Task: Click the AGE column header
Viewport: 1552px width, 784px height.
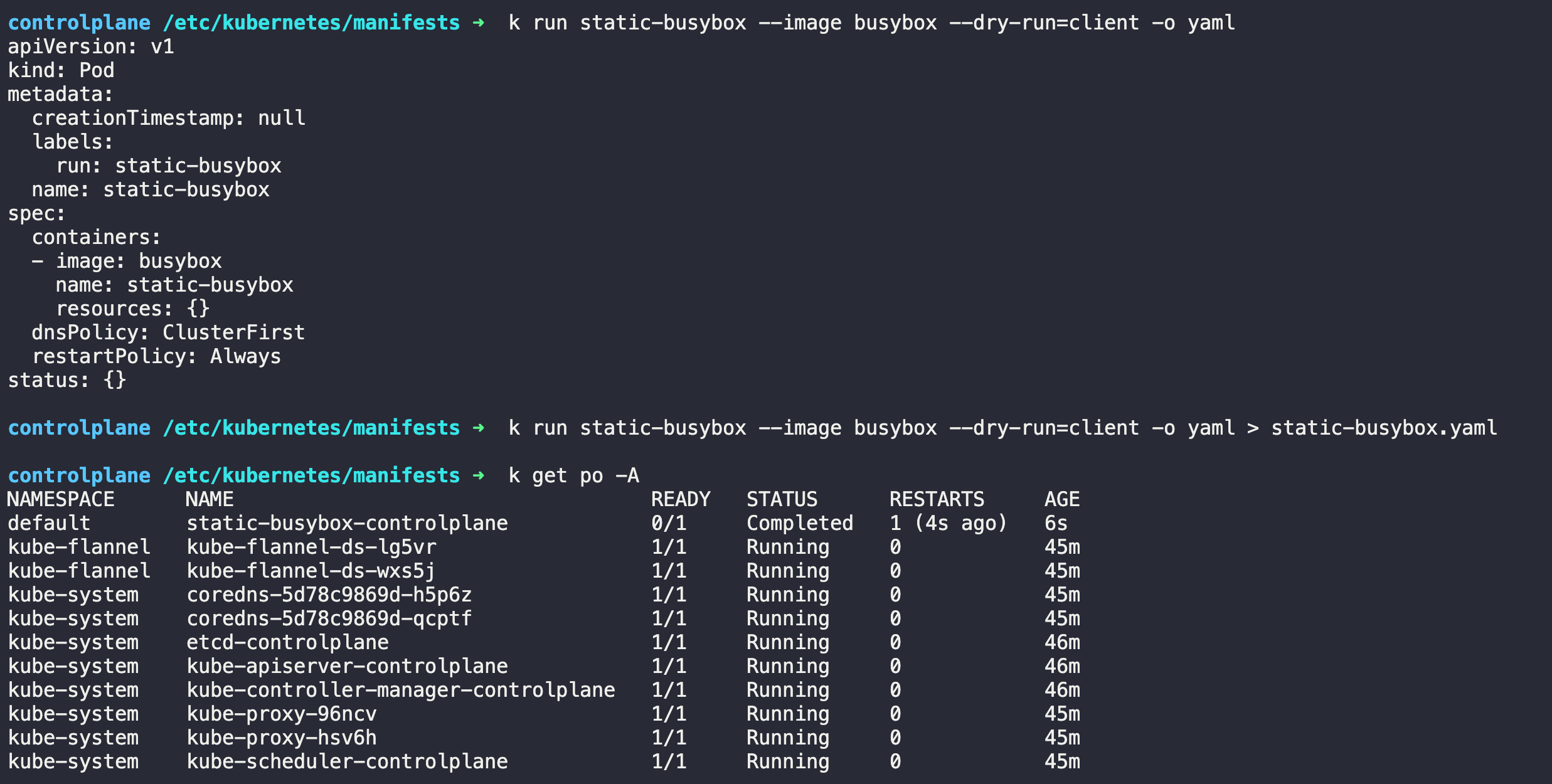Action: (x=1062, y=499)
